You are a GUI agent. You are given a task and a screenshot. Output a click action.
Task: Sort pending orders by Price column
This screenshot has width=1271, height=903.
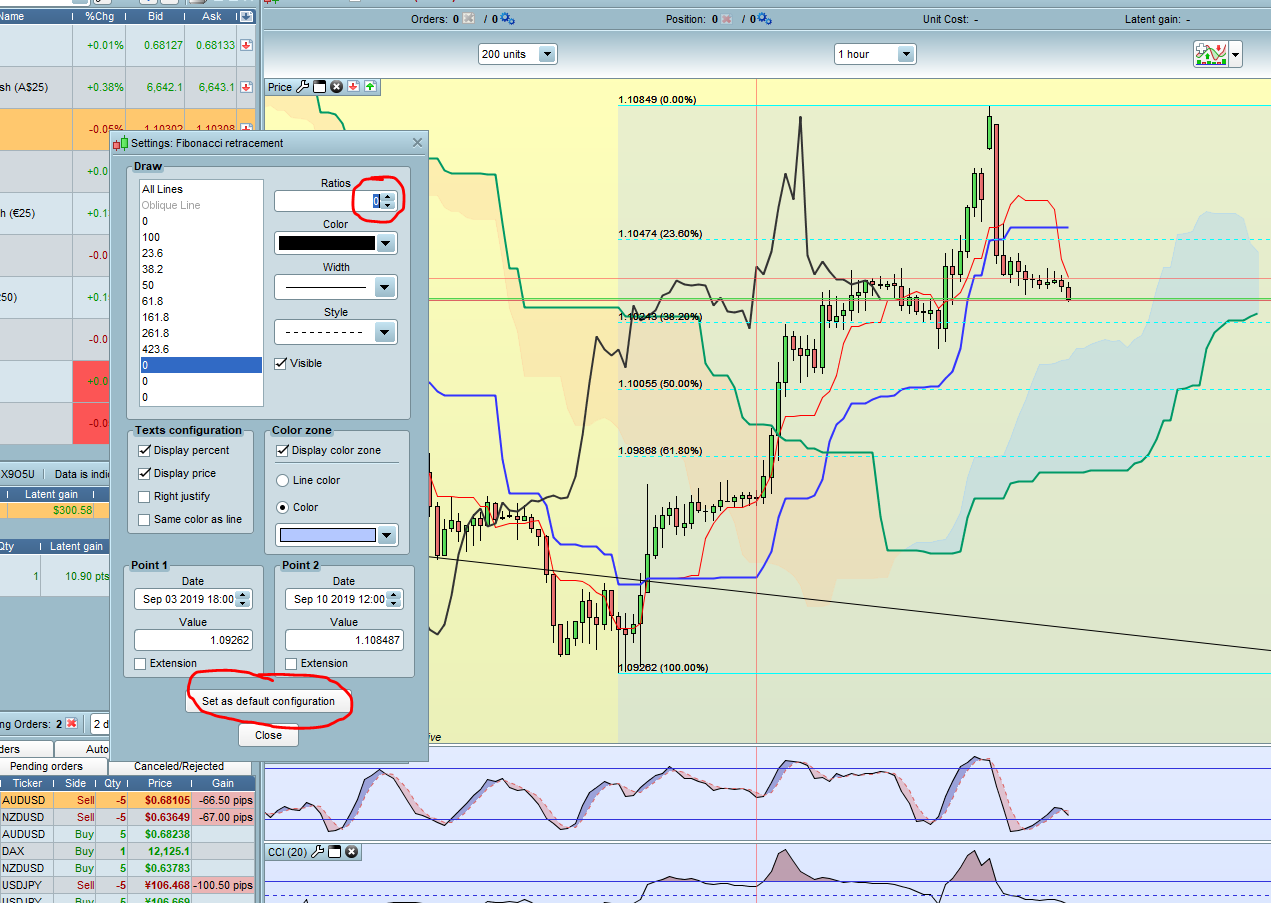pos(160,783)
